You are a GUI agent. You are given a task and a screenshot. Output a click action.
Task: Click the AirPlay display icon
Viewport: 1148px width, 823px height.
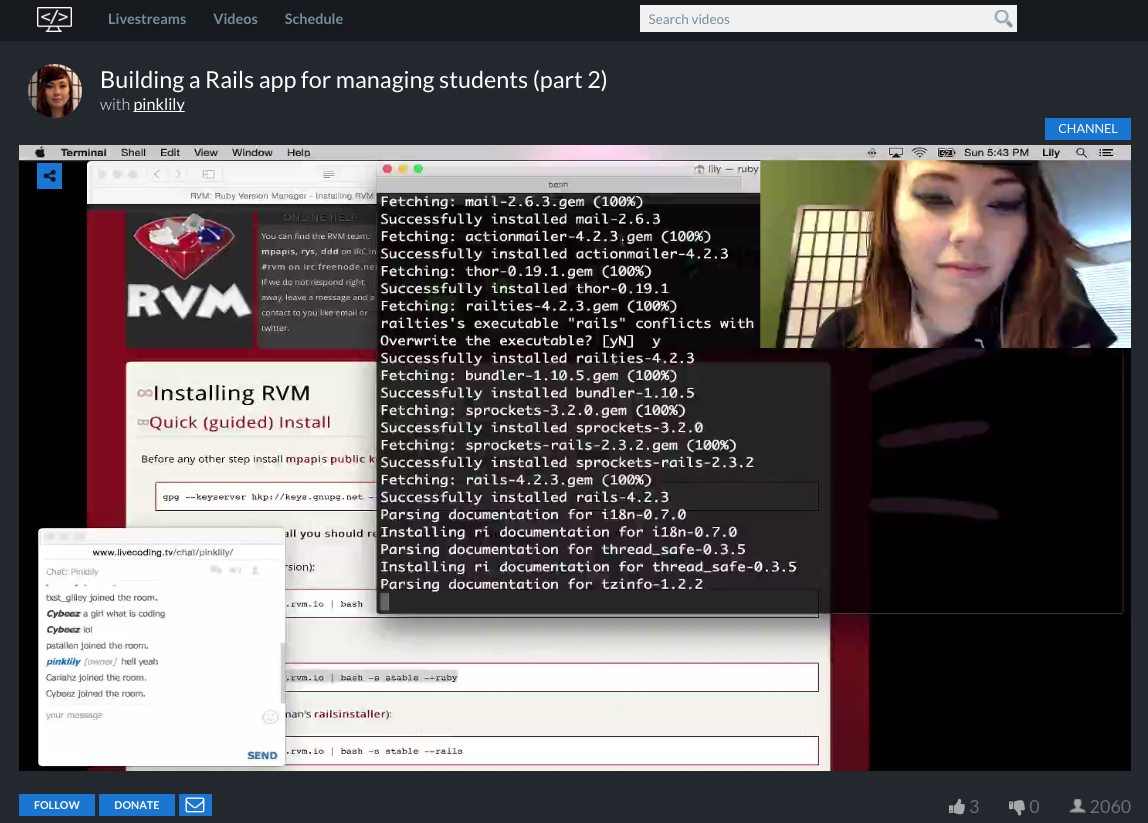(895, 152)
